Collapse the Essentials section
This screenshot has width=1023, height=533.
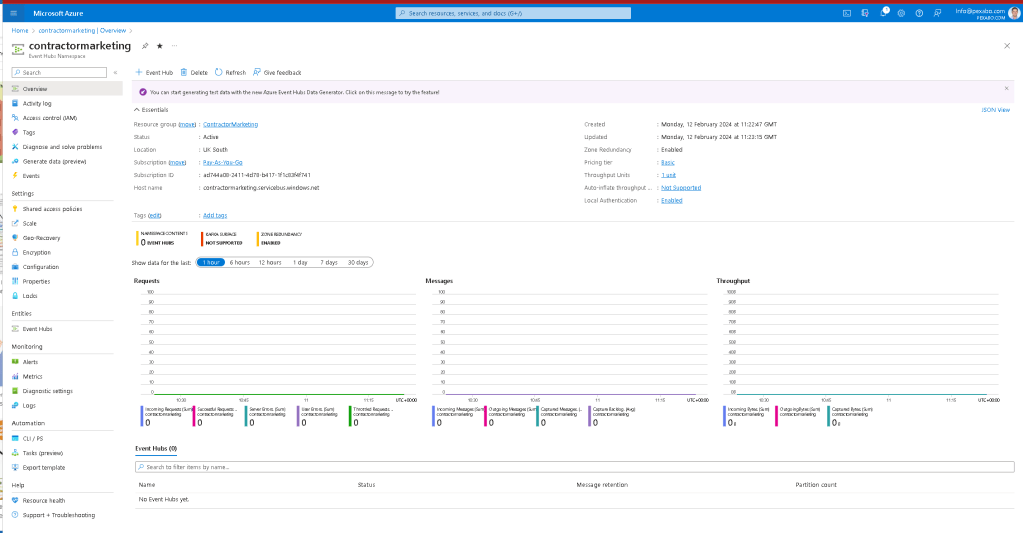click(151, 110)
